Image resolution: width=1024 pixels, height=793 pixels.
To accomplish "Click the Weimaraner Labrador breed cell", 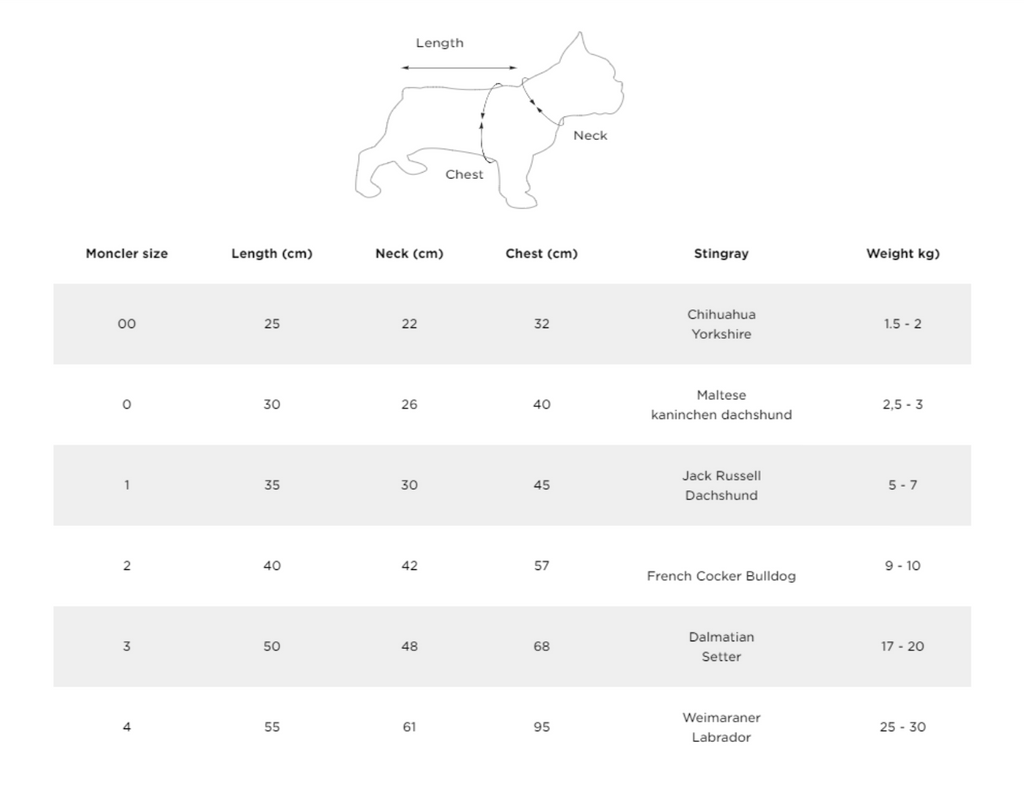I will coord(721,727).
